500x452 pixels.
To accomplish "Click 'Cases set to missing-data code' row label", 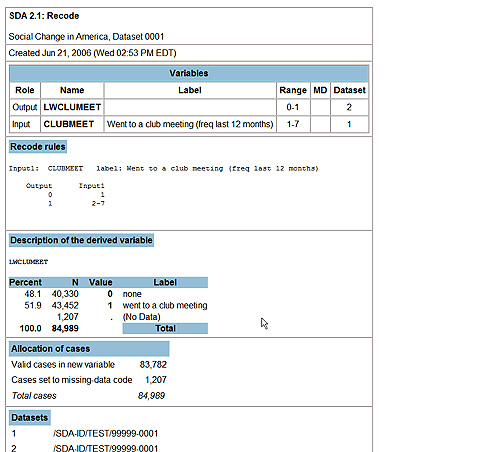I will pos(72,380).
